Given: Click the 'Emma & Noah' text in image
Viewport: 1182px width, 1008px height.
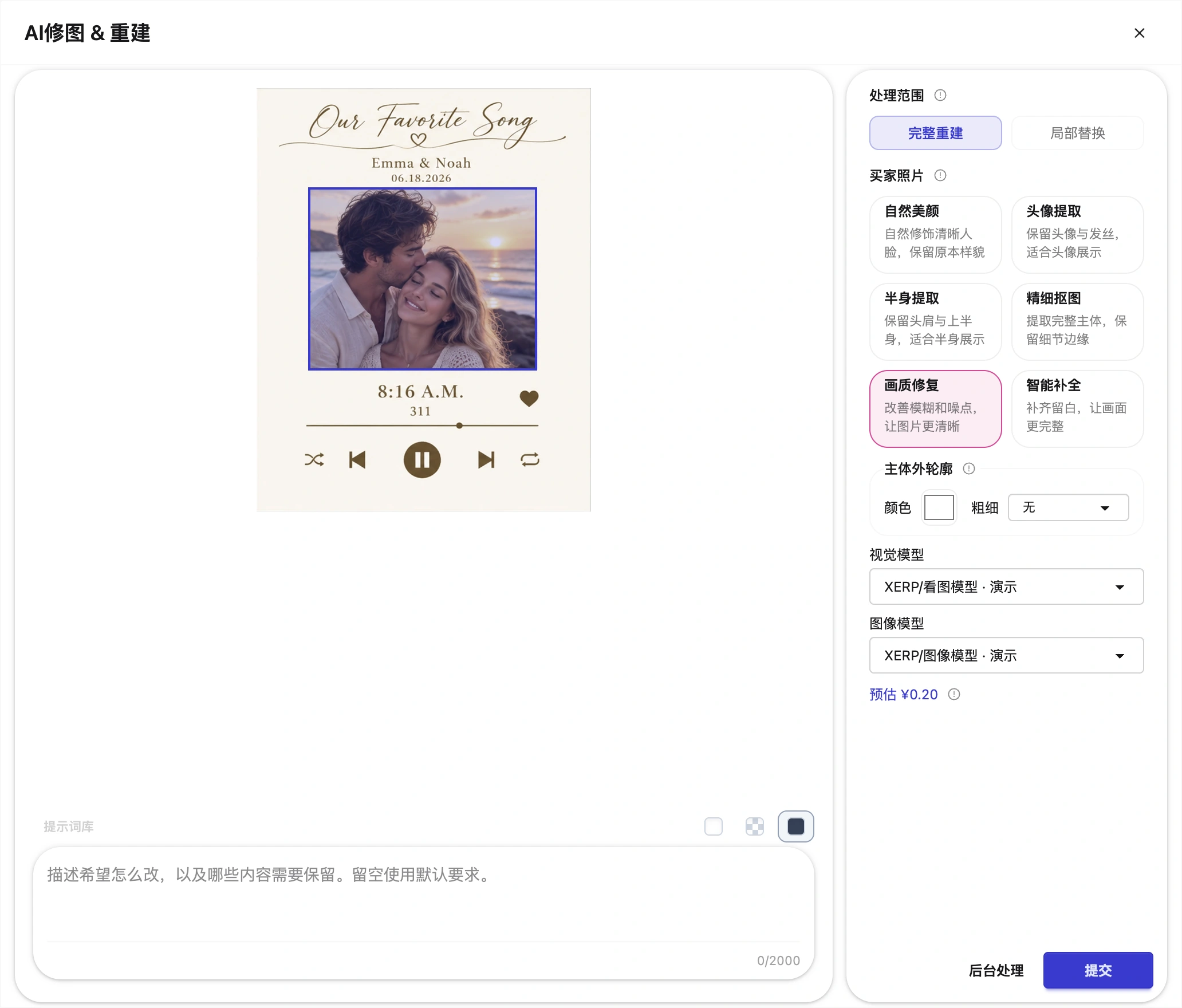Looking at the screenshot, I should (x=421, y=163).
